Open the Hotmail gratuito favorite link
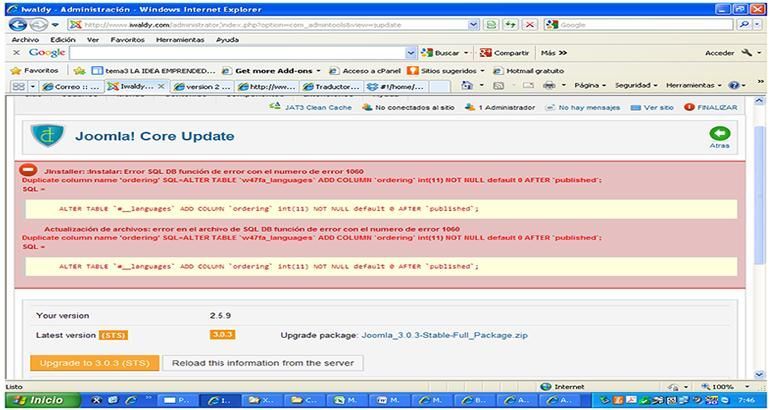 (x=528, y=71)
